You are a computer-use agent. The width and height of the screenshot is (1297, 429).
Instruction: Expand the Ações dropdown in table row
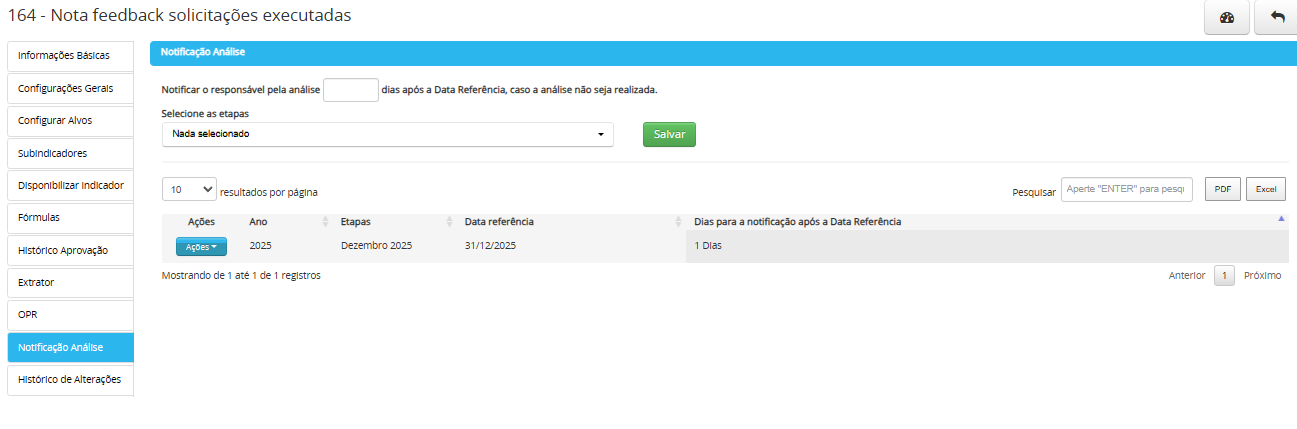pyautogui.click(x=201, y=246)
